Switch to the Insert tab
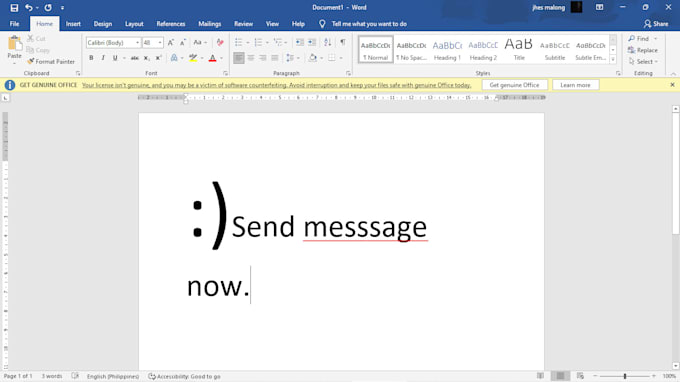Viewport: 680px width, 382px height. pos(73,24)
